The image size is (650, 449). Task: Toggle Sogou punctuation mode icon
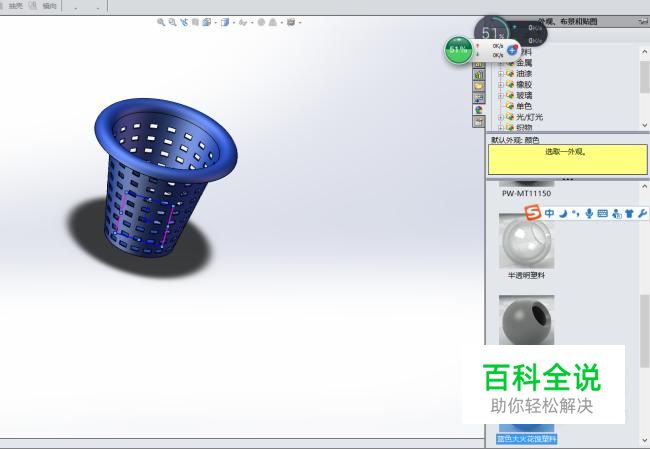[575, 214]
